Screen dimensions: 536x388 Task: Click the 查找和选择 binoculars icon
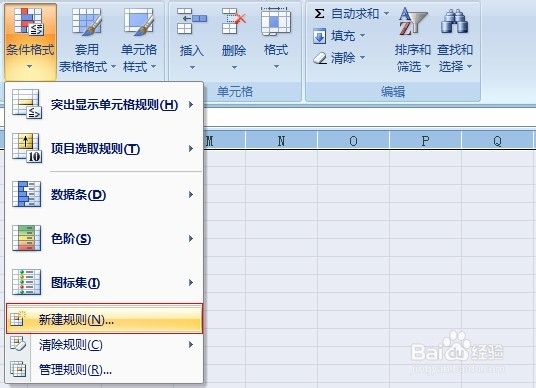coord(455,21)
